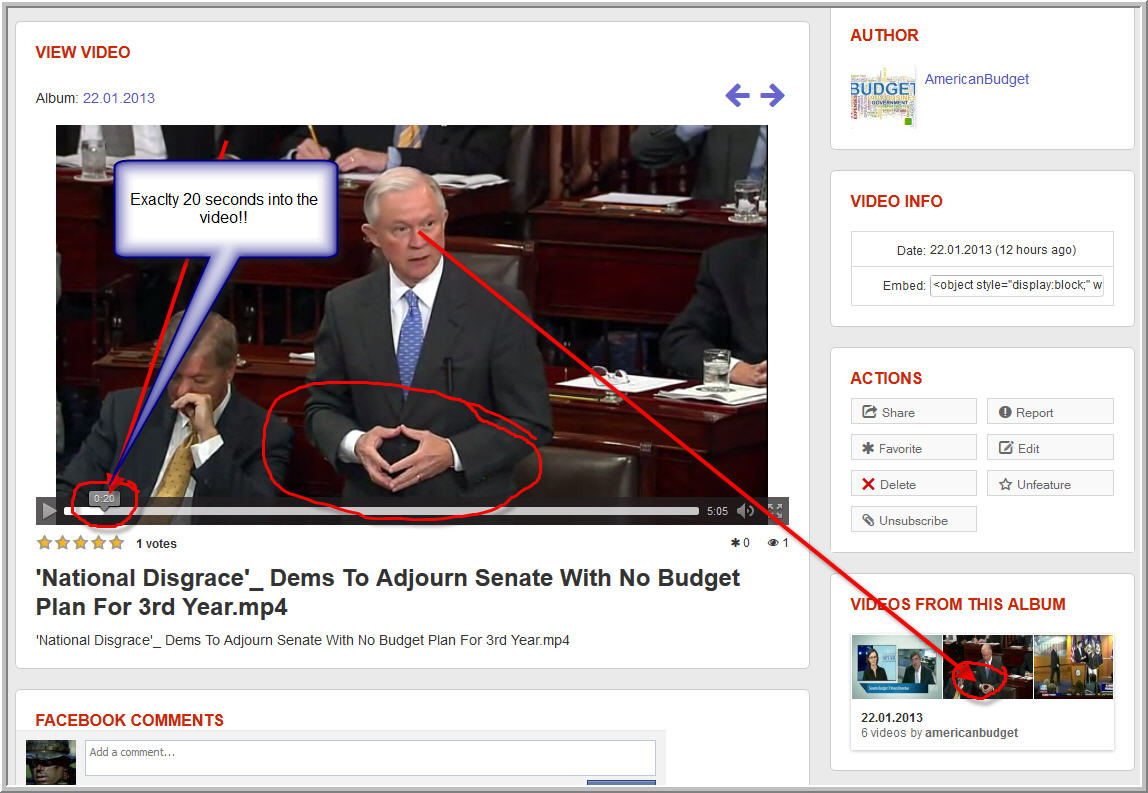The image size is (1148, 793).
Task: Open the 22.01.2013 album title under thumbnails
Action: 892,718
